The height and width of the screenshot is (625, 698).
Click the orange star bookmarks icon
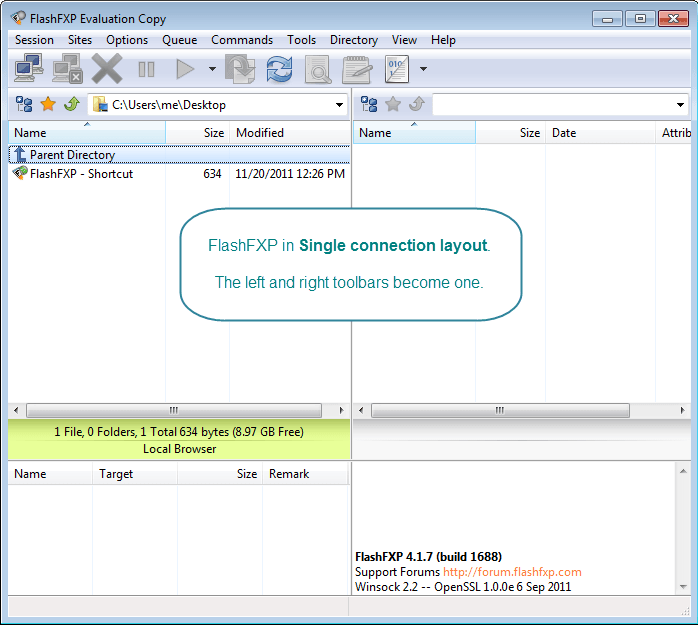48,104
